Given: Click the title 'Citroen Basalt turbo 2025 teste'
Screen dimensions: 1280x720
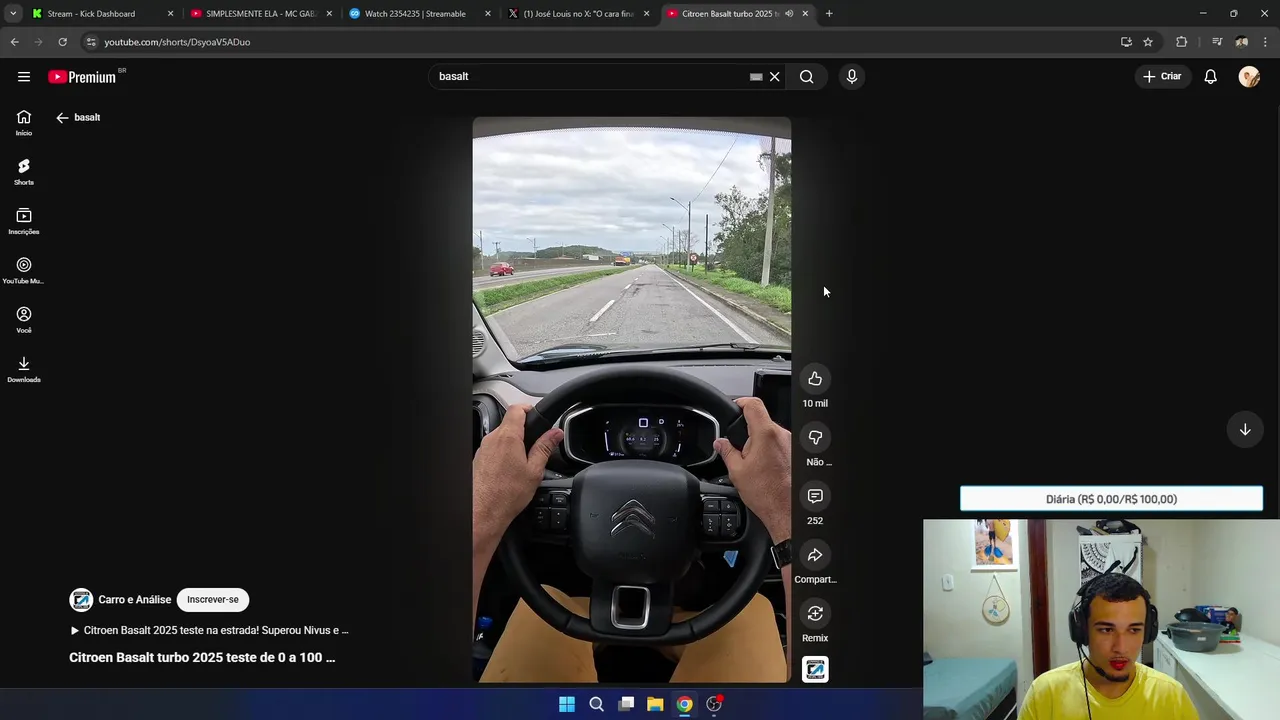Looking at the screenshot, I should tap(202, 657).
